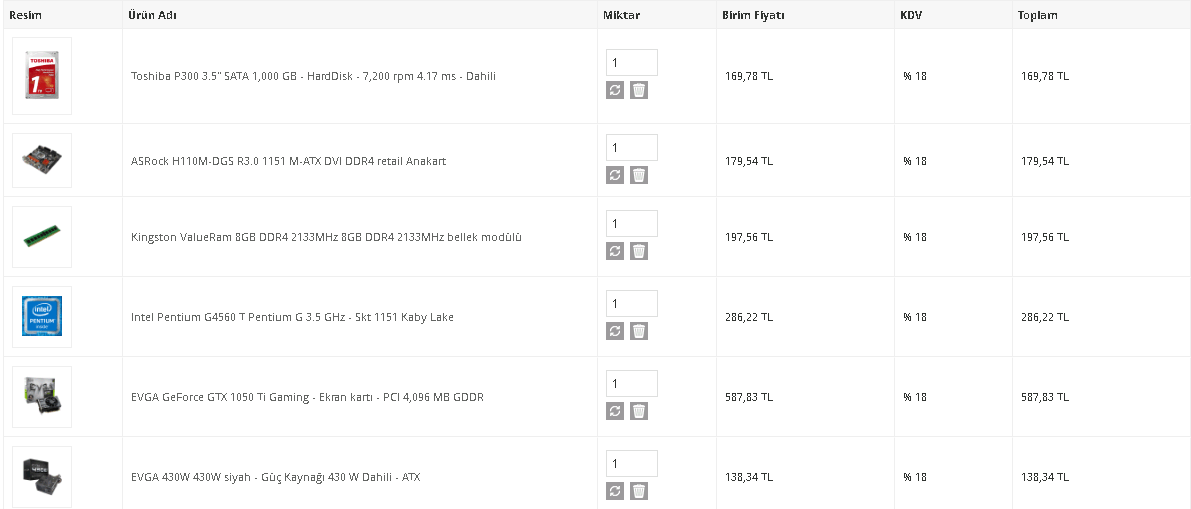Click quantity field for Toshiba P300 hard disk
The width and height of the screenshot is (1191, 509).
(631, 62)
